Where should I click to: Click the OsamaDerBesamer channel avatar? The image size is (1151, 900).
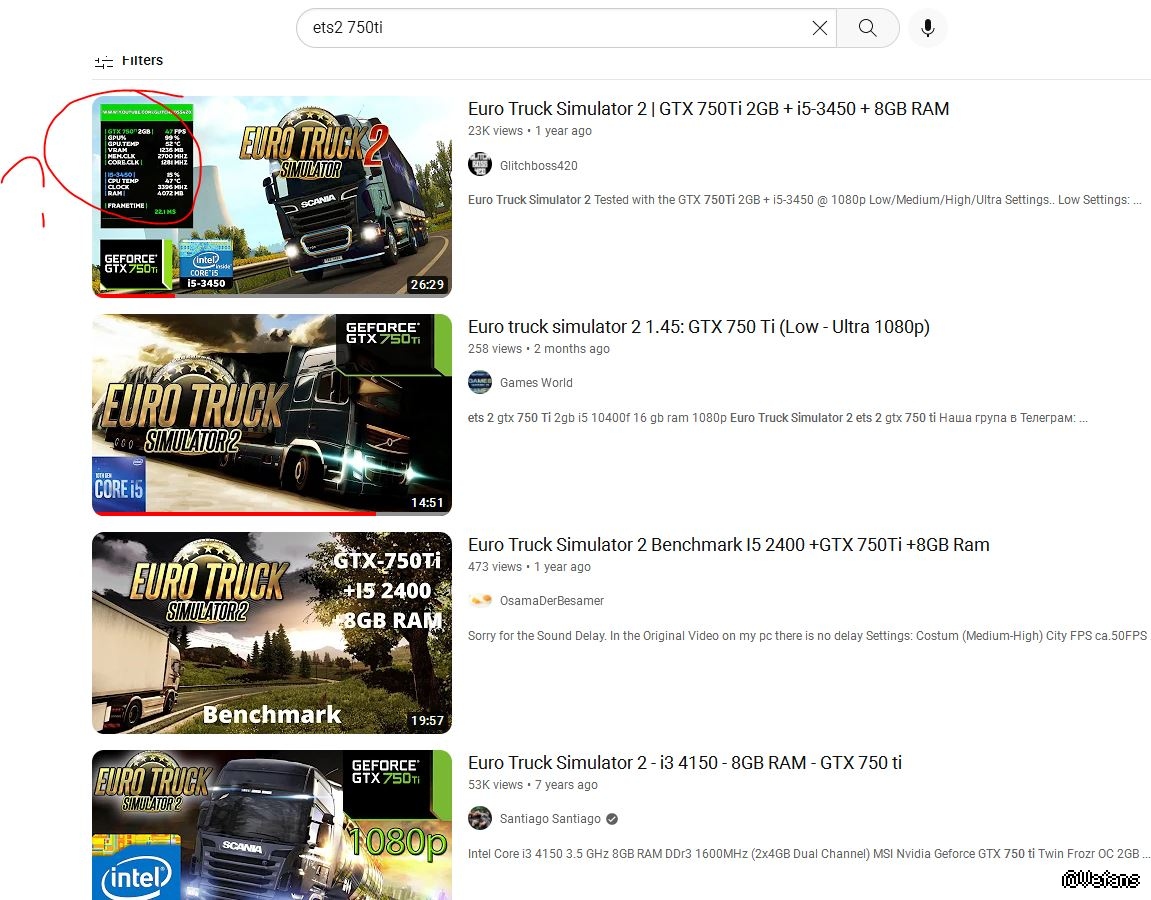[x=480, y=600]
